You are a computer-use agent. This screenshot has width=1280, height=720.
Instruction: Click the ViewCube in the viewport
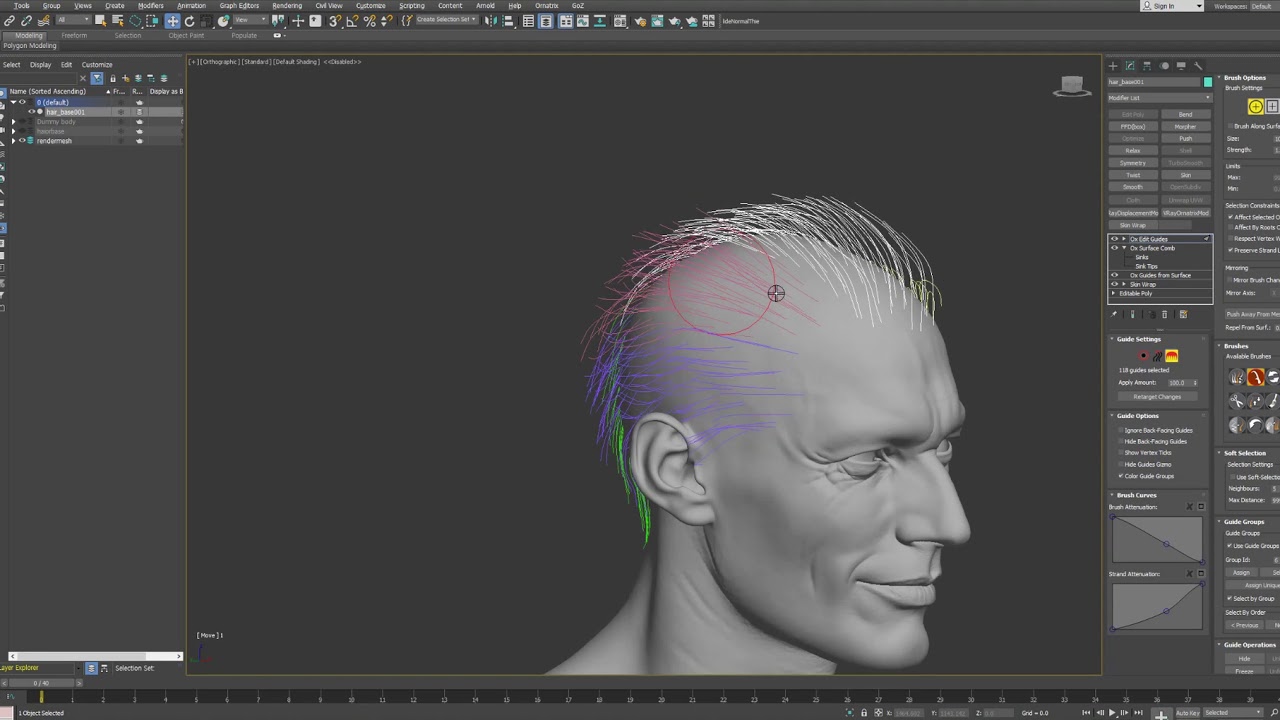pos(1072,86)
